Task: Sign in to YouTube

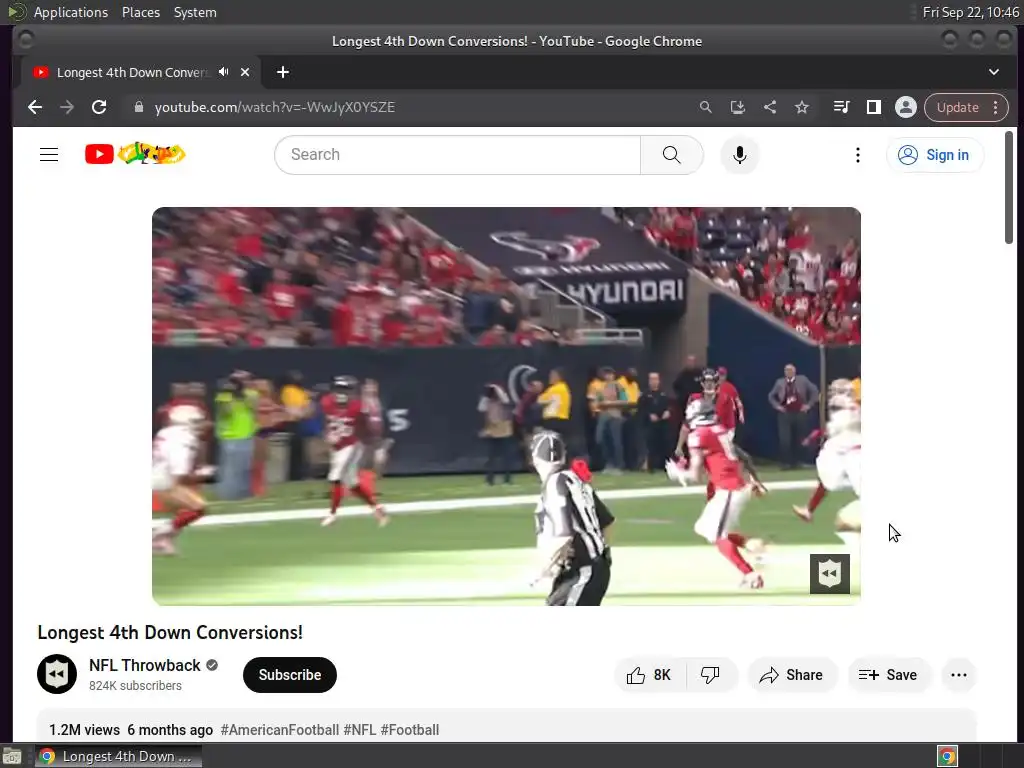Action: [935, 155]
